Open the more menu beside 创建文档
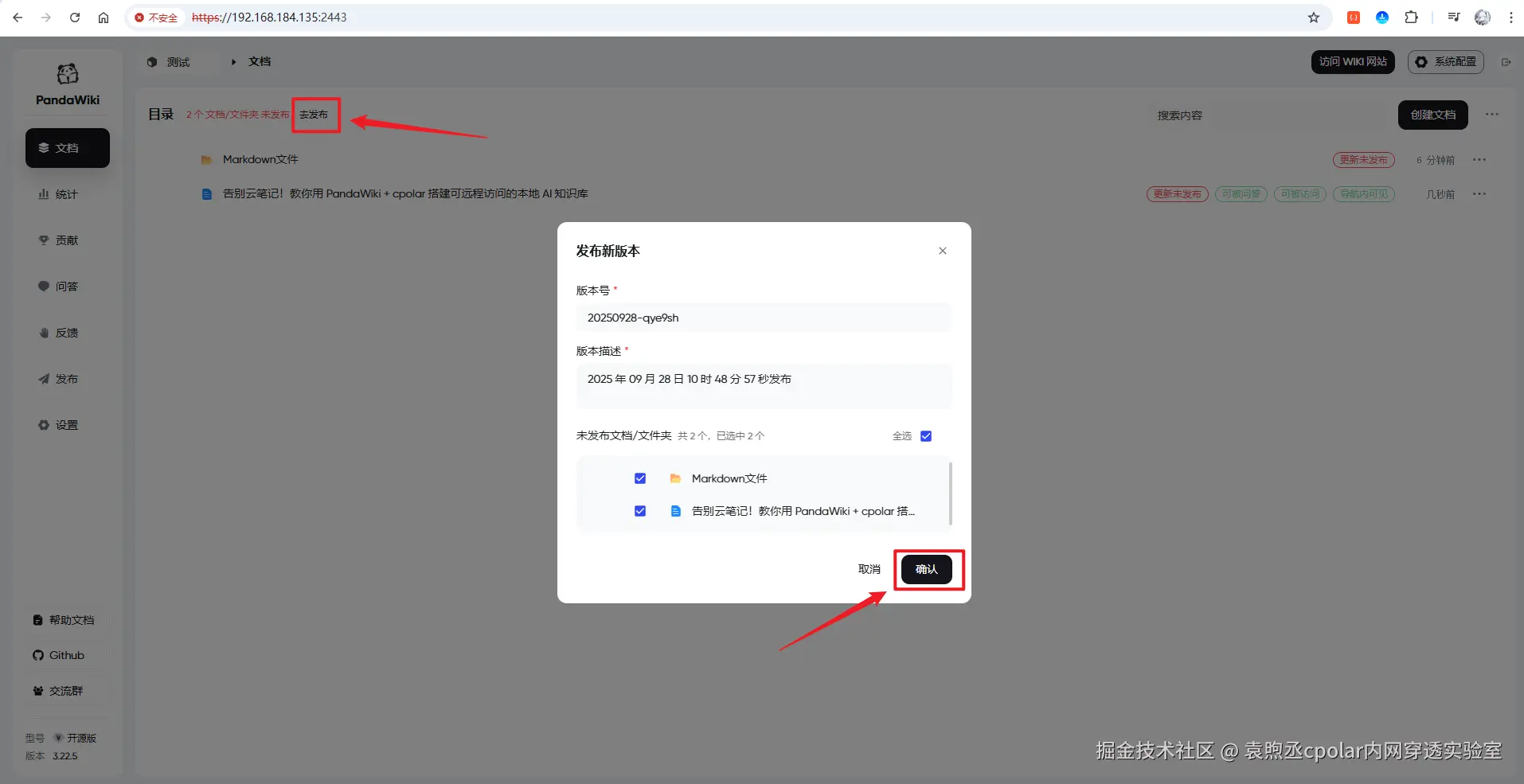1524x784 pixels. pos(1492,115)
